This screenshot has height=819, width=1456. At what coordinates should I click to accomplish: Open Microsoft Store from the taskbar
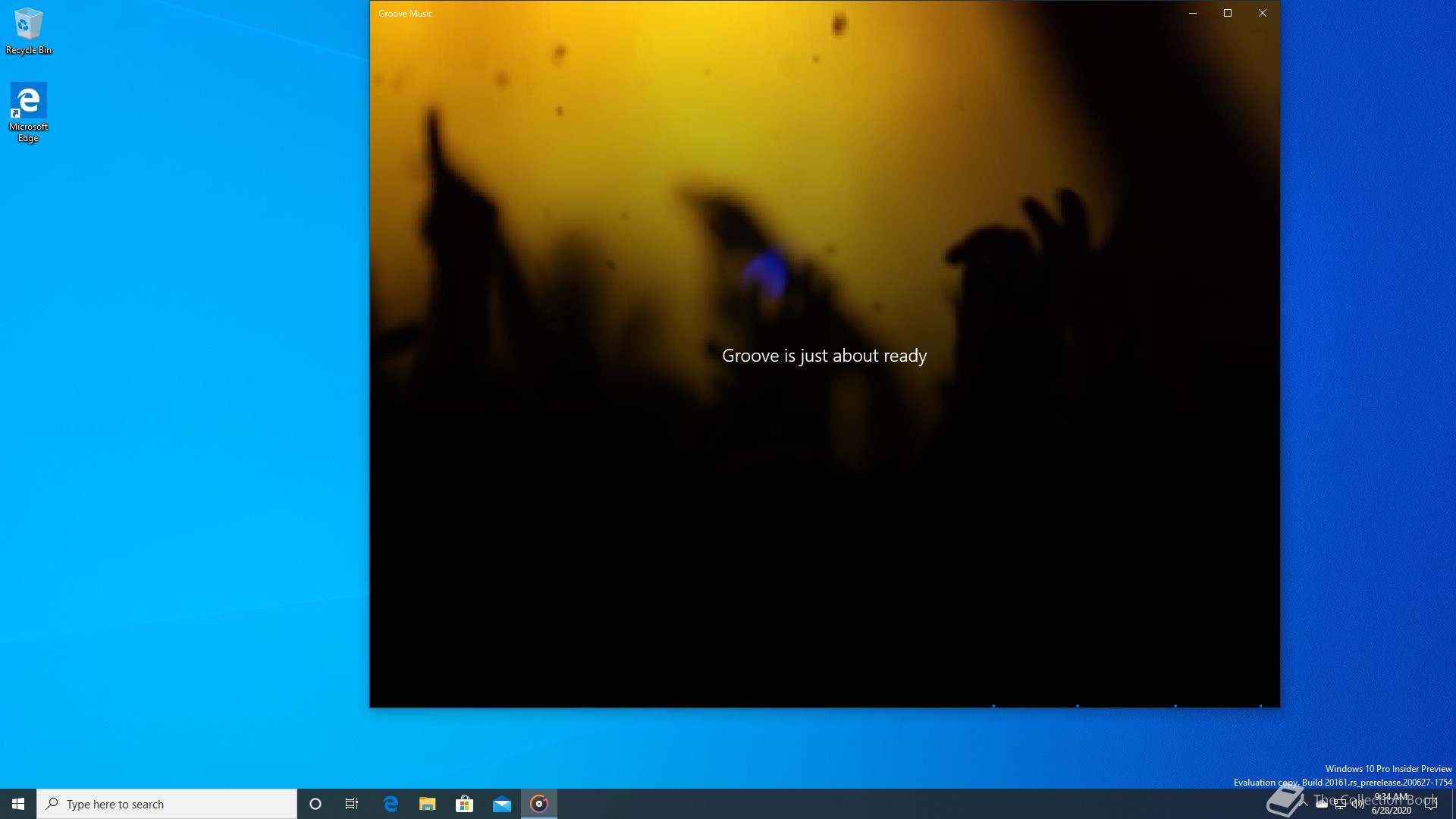tap(464, 804)
